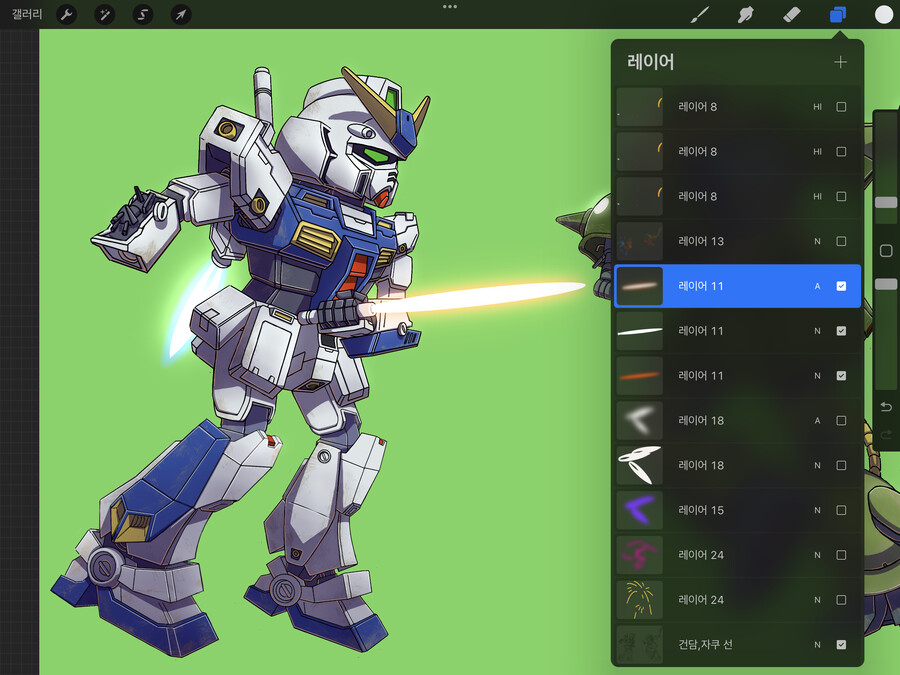Select the Brush paint tool
The width and height of the screenshot is (900, 675).
699,15
